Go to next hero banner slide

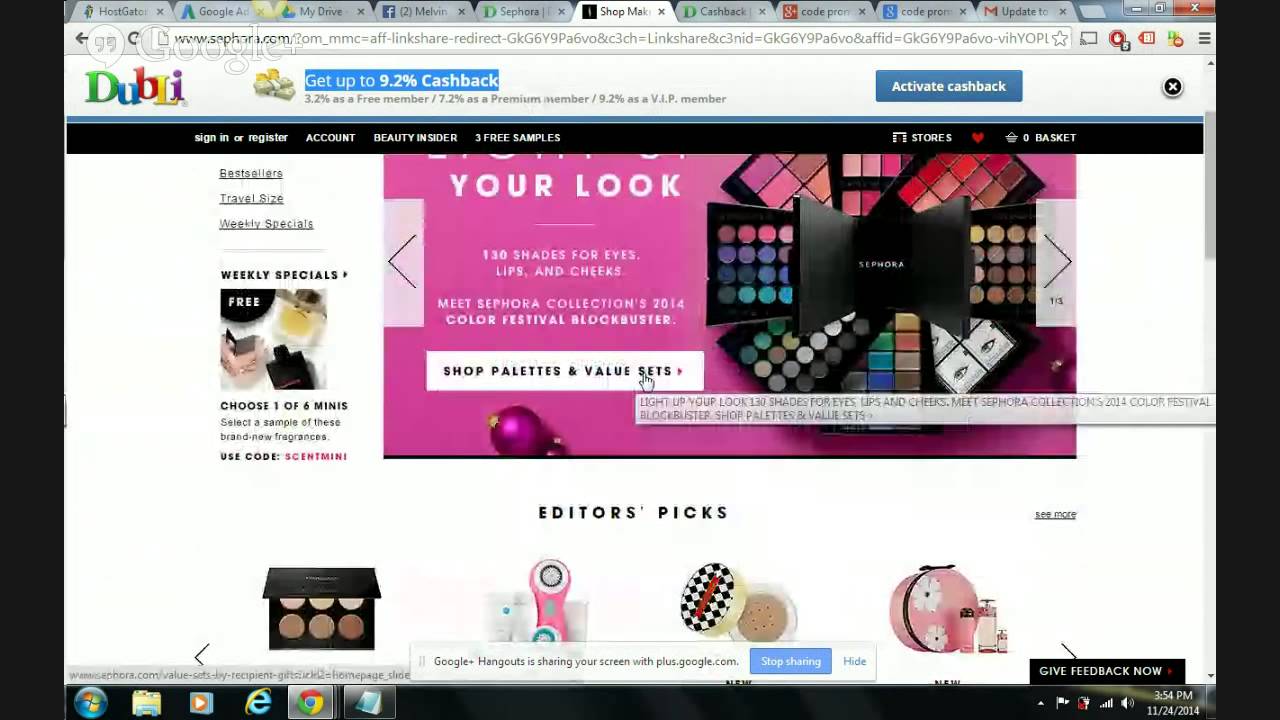pos(1056,262)
